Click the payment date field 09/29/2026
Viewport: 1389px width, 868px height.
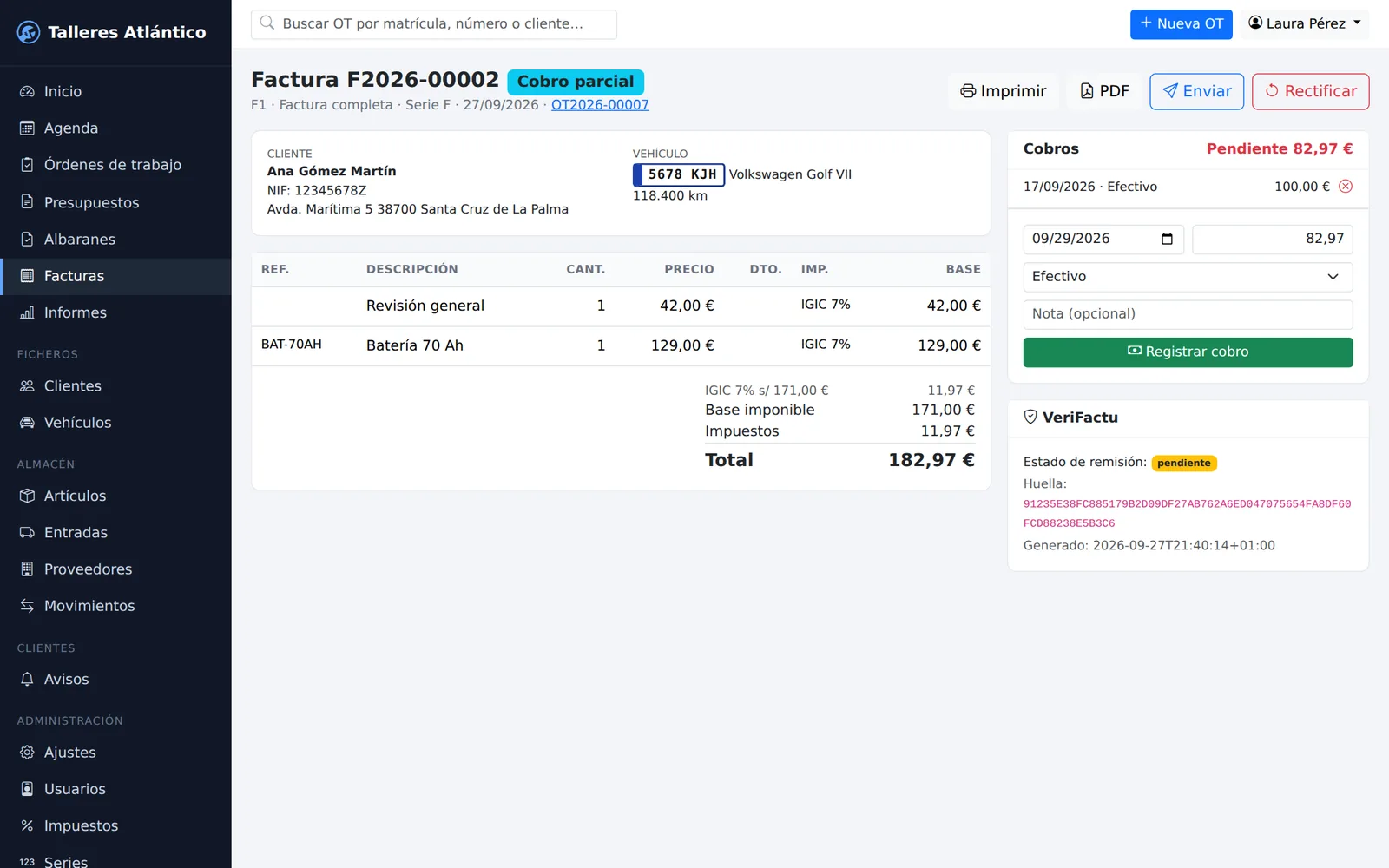point(1103,239)
